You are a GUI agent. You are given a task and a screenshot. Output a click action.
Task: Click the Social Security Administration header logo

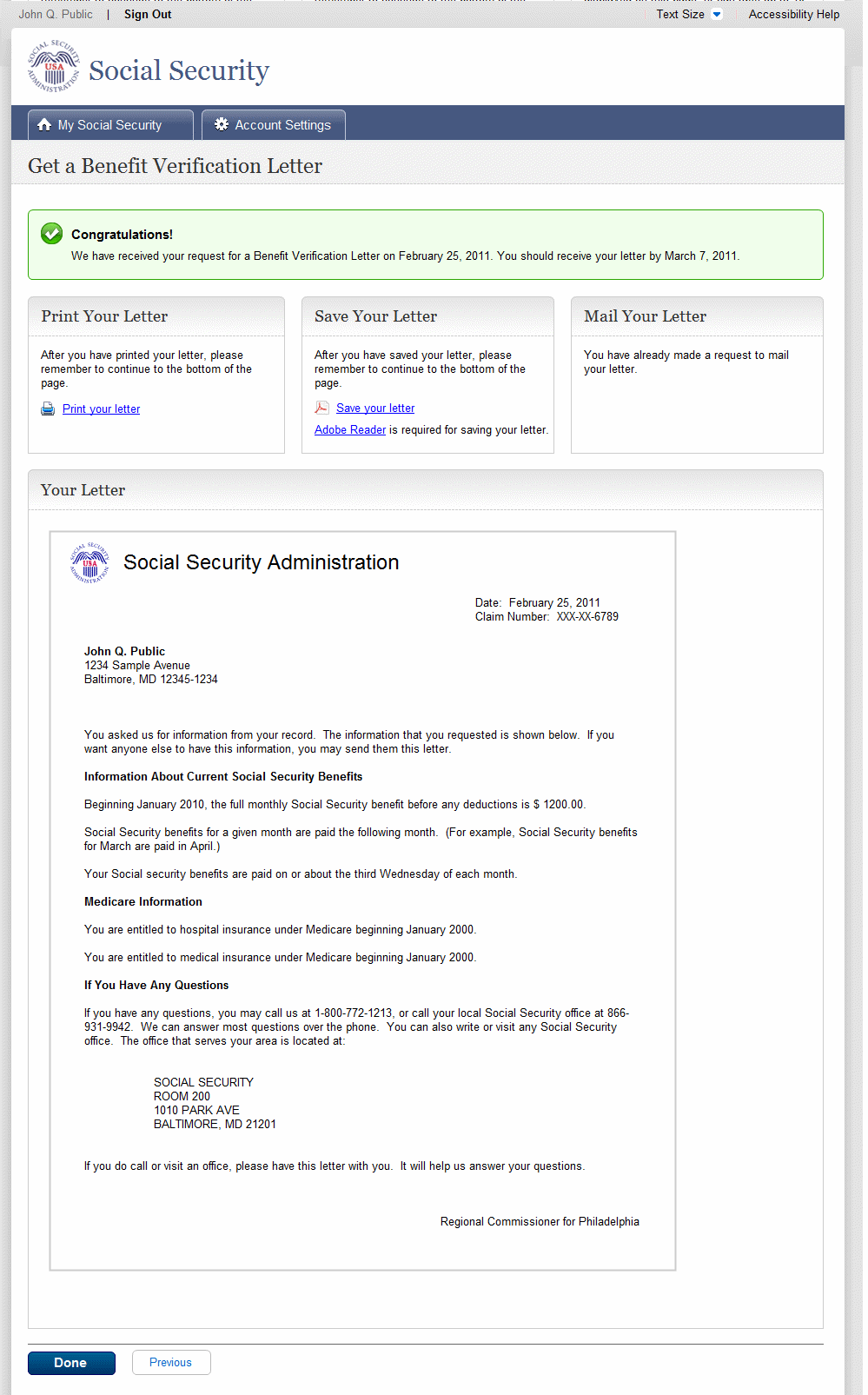click(54, 67)
